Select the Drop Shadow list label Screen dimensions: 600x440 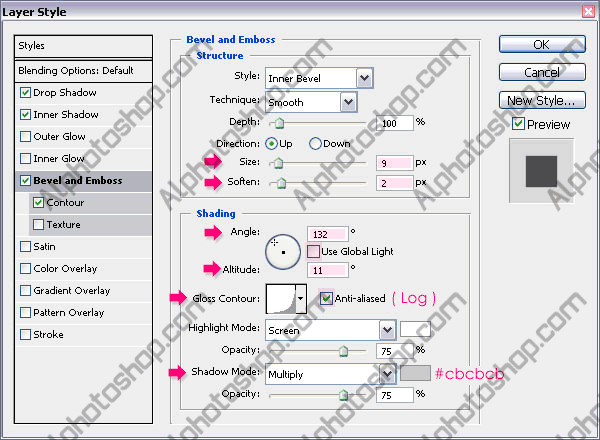click(x=65, y=93)
